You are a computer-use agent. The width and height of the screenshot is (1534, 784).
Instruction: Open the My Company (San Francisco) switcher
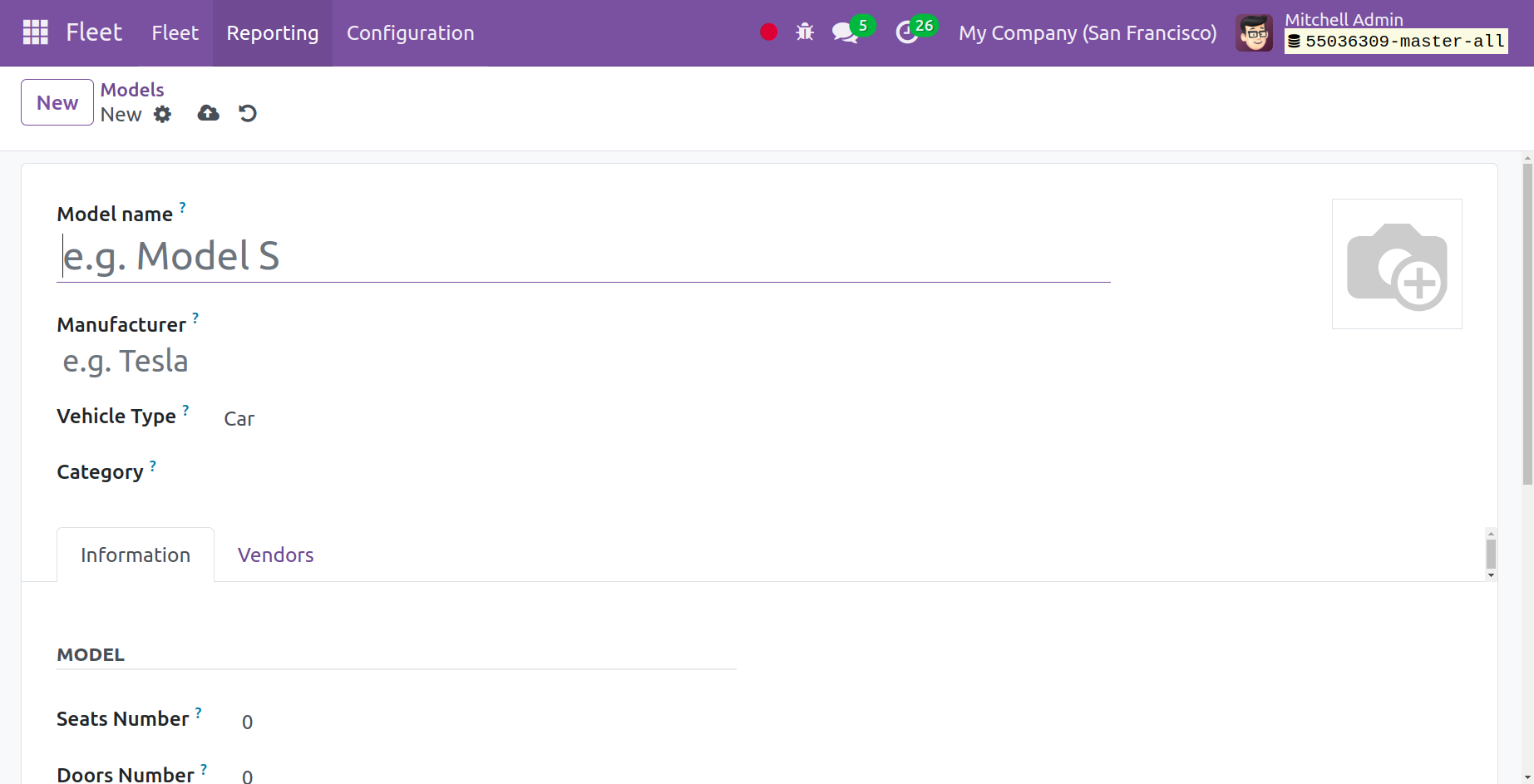tap(1088, 33)
